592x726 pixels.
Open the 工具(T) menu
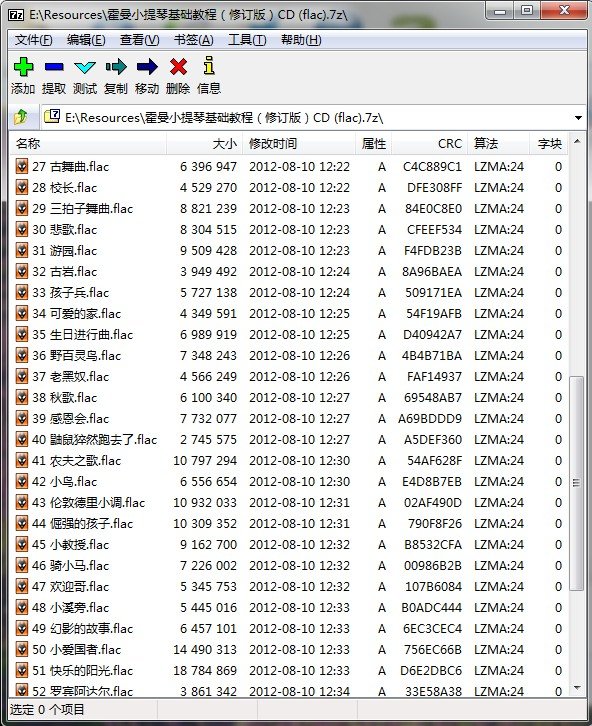[247, 40]
